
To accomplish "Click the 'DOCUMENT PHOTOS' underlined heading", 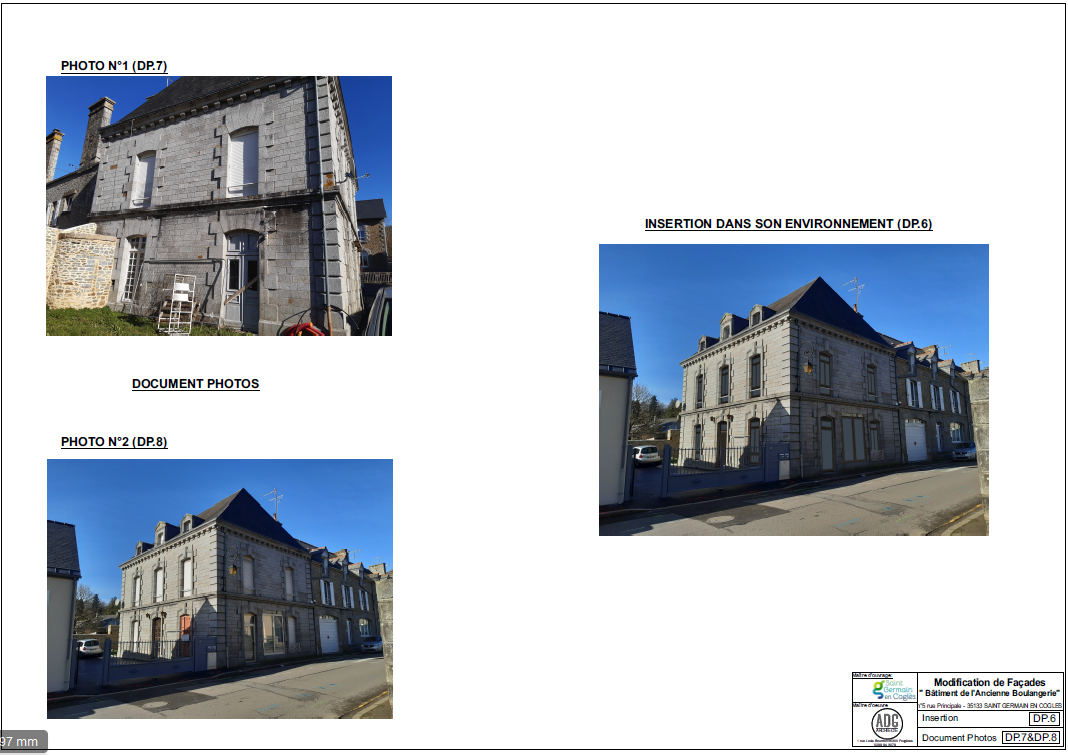I will click(195, 384).
